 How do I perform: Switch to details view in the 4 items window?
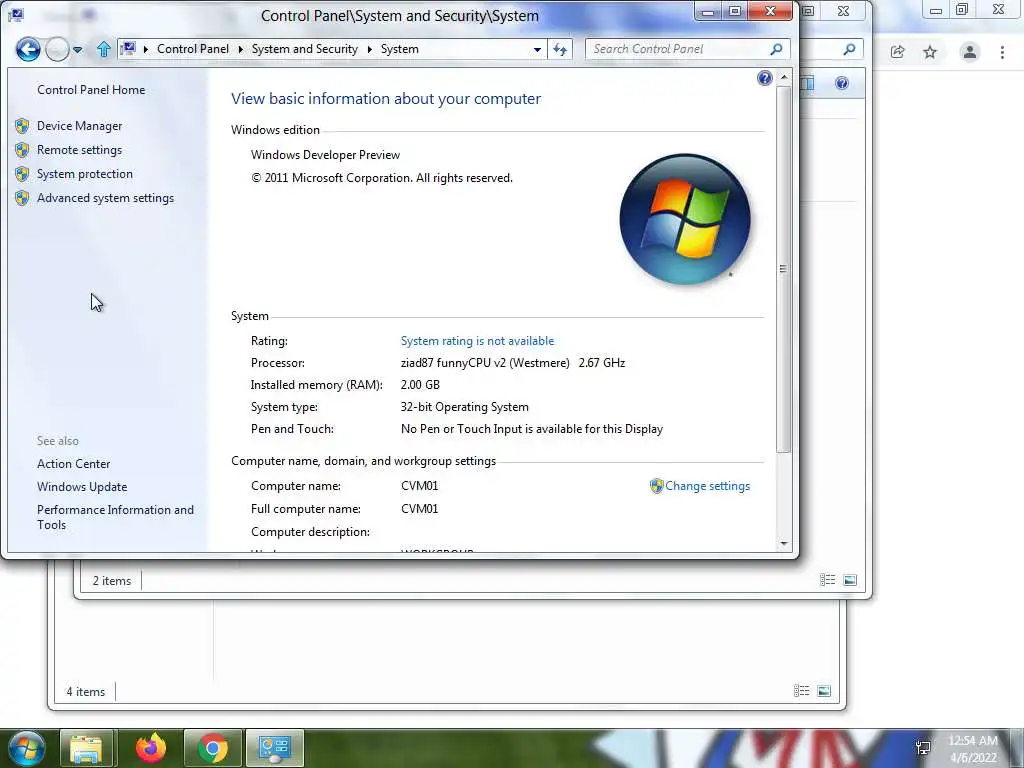(801, 691)
